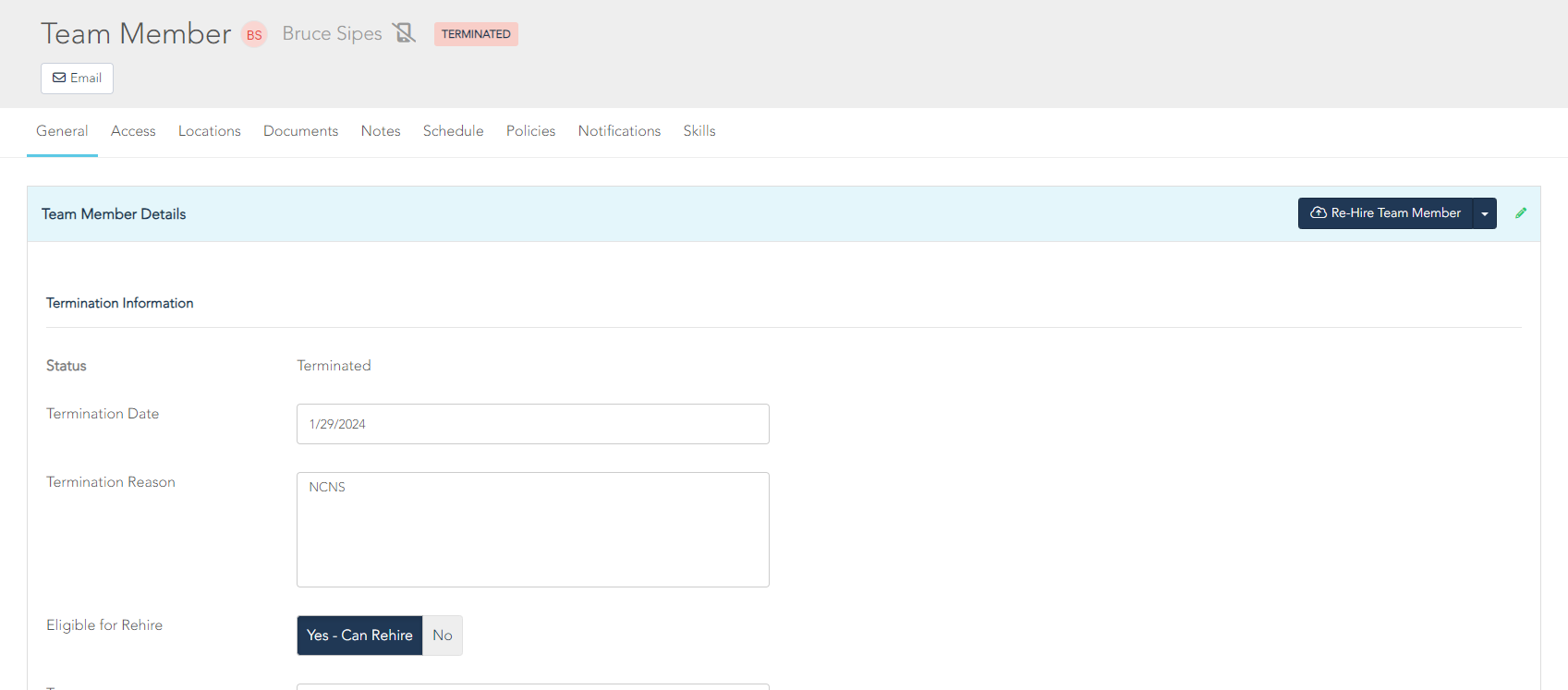The height and width of the screenshot is (690, 1568).
Task: Click the TERMINATED status badge
Action: pyautogui.click(x=476, y=34)
